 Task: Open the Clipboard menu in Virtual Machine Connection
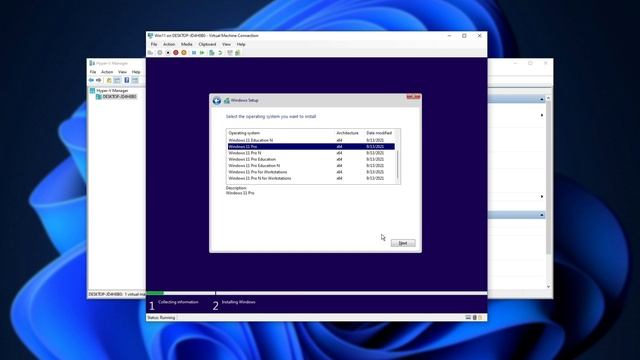207,44
